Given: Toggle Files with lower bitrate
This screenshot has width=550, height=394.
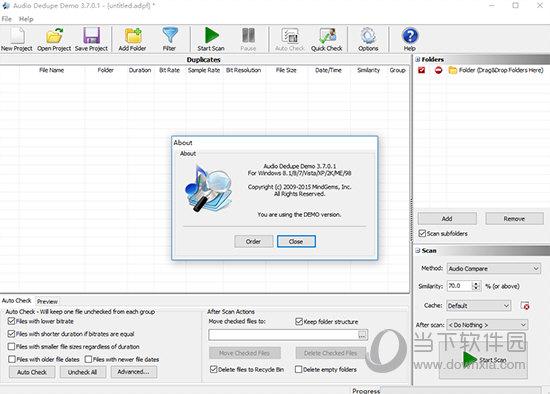Looking at the screenshot, I should (11, 321).
